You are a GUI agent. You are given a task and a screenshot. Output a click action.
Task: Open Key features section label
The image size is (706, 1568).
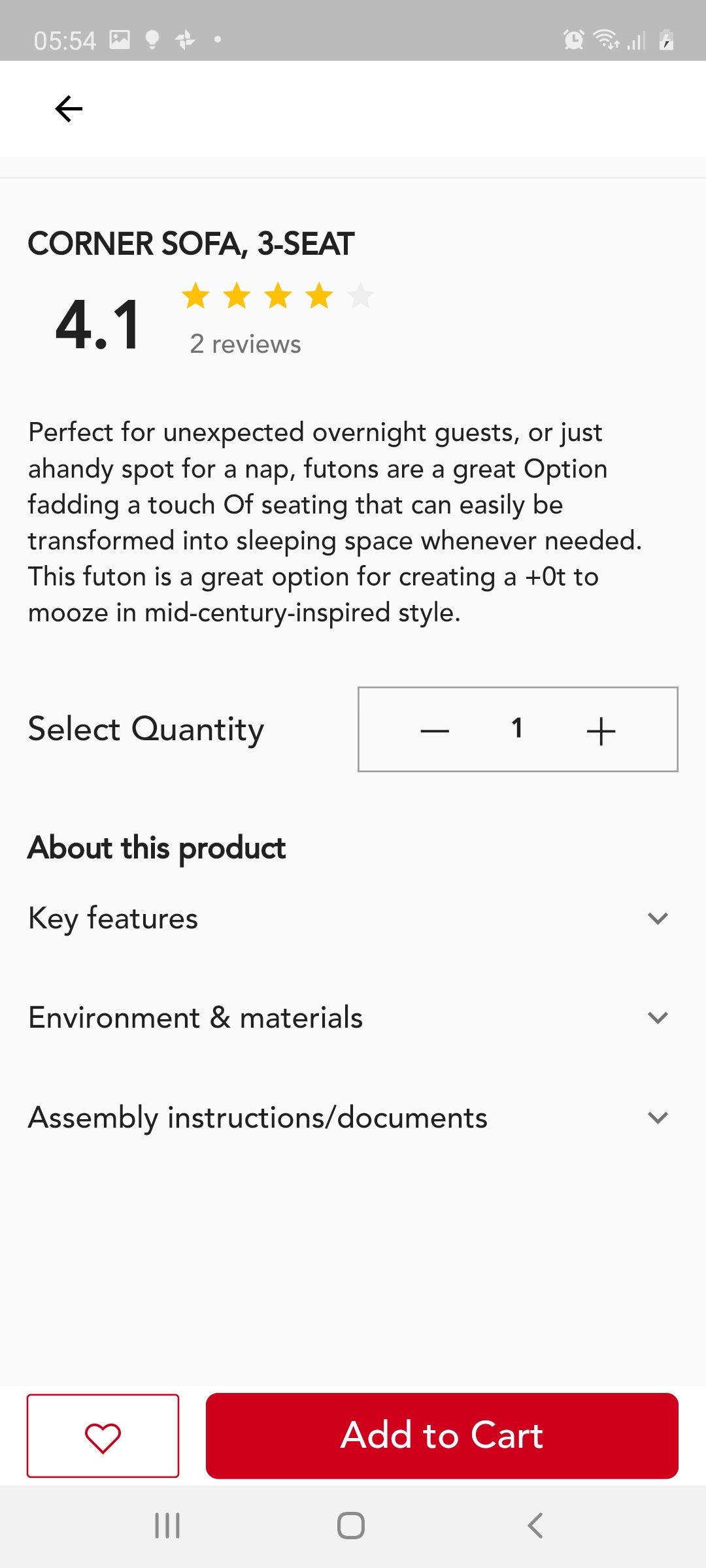pyautogui.click(x=113, y=919)
